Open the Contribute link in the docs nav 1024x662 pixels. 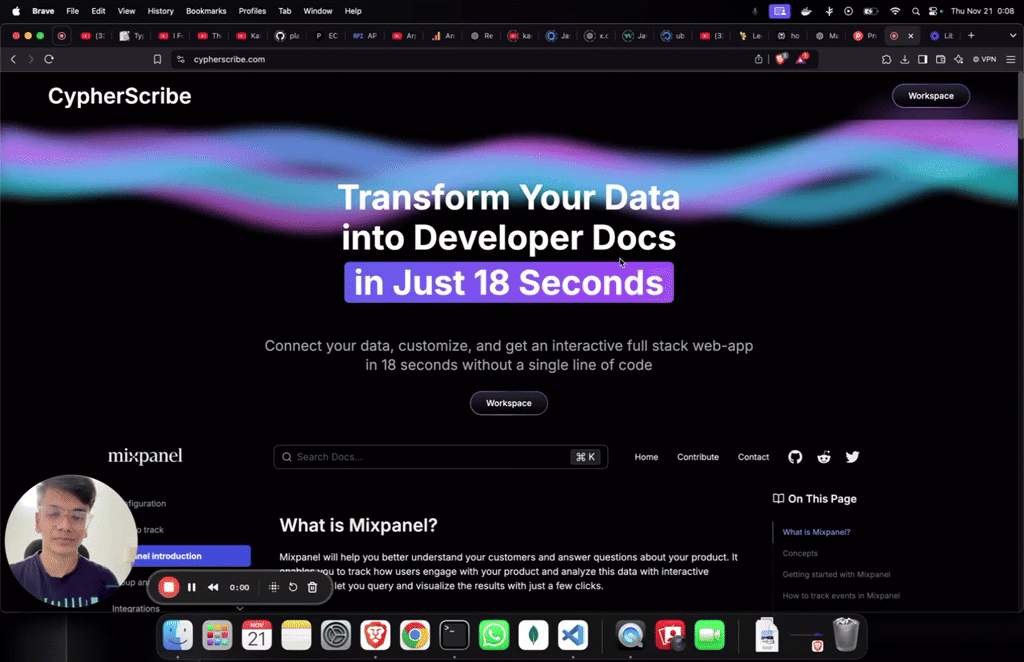tap(697, 457)
